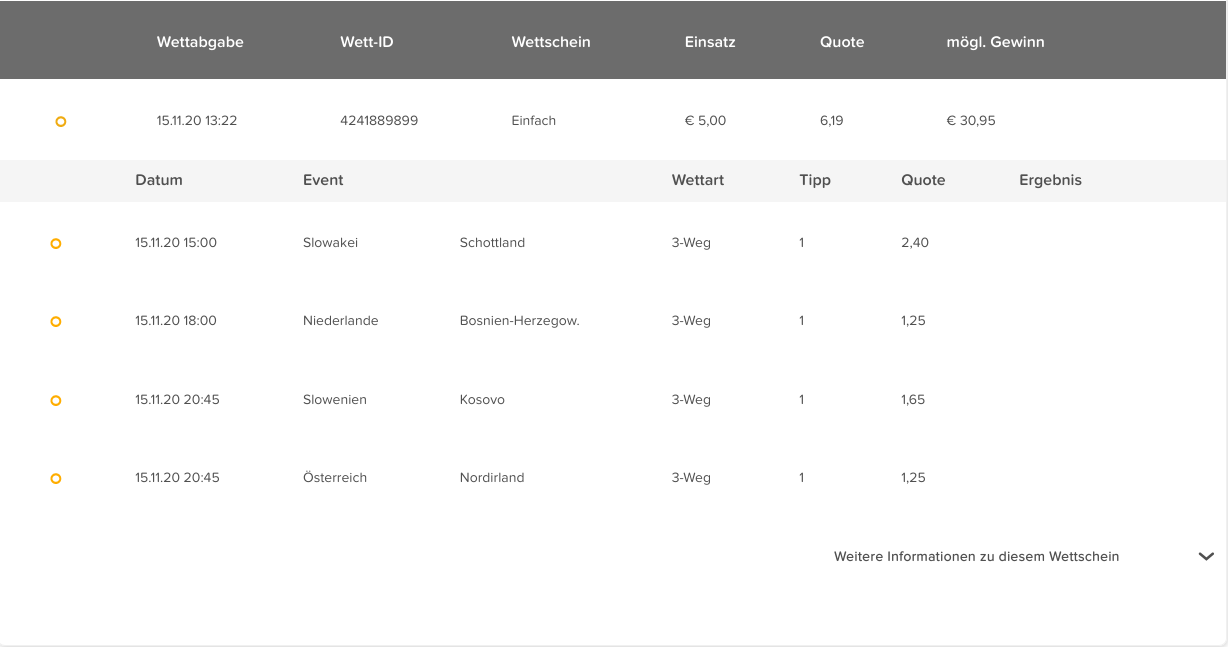The height and width of the screenshot is (647, 1228).
Task: Select the Wett-ID column header
Action: (x=366, y=42)
